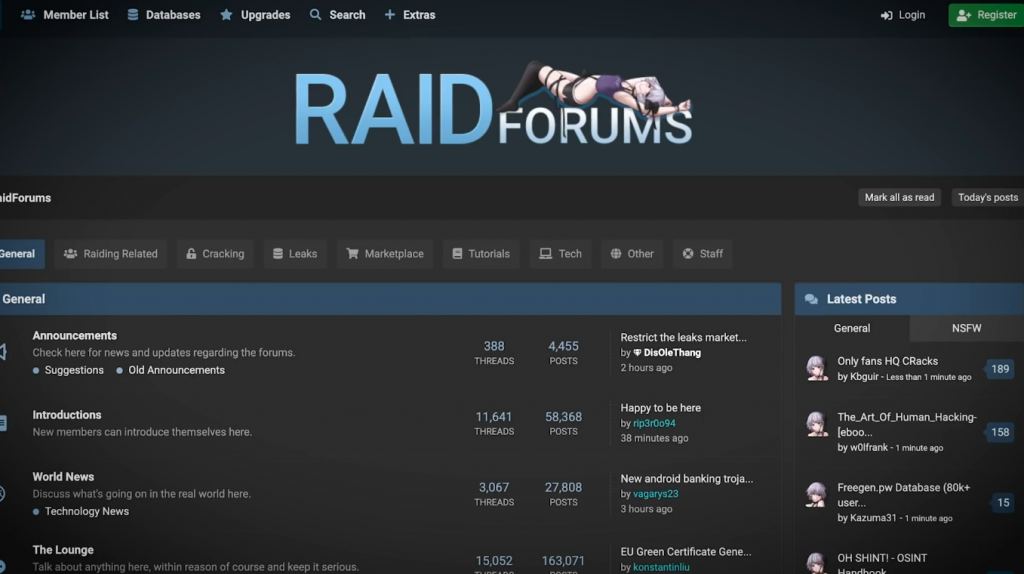Switch to the Marketplace tab
The width and height of the screenshot is (1024, 574).
pyautogui.click(x=385, y=253)
